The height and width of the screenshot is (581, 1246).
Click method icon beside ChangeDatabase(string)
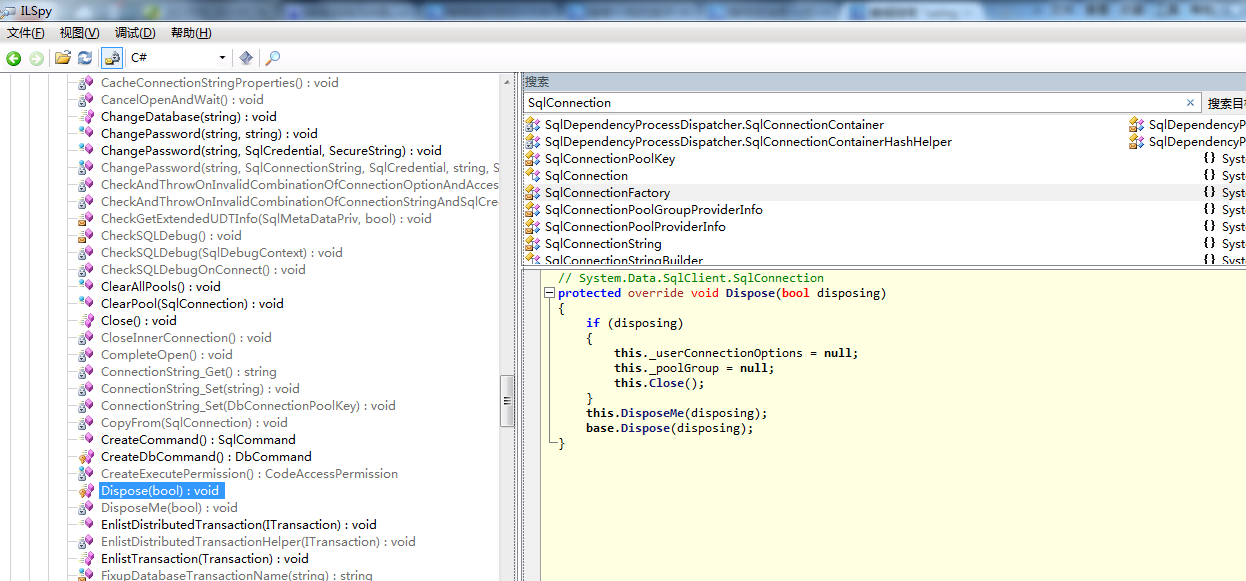tap(87, 117)
